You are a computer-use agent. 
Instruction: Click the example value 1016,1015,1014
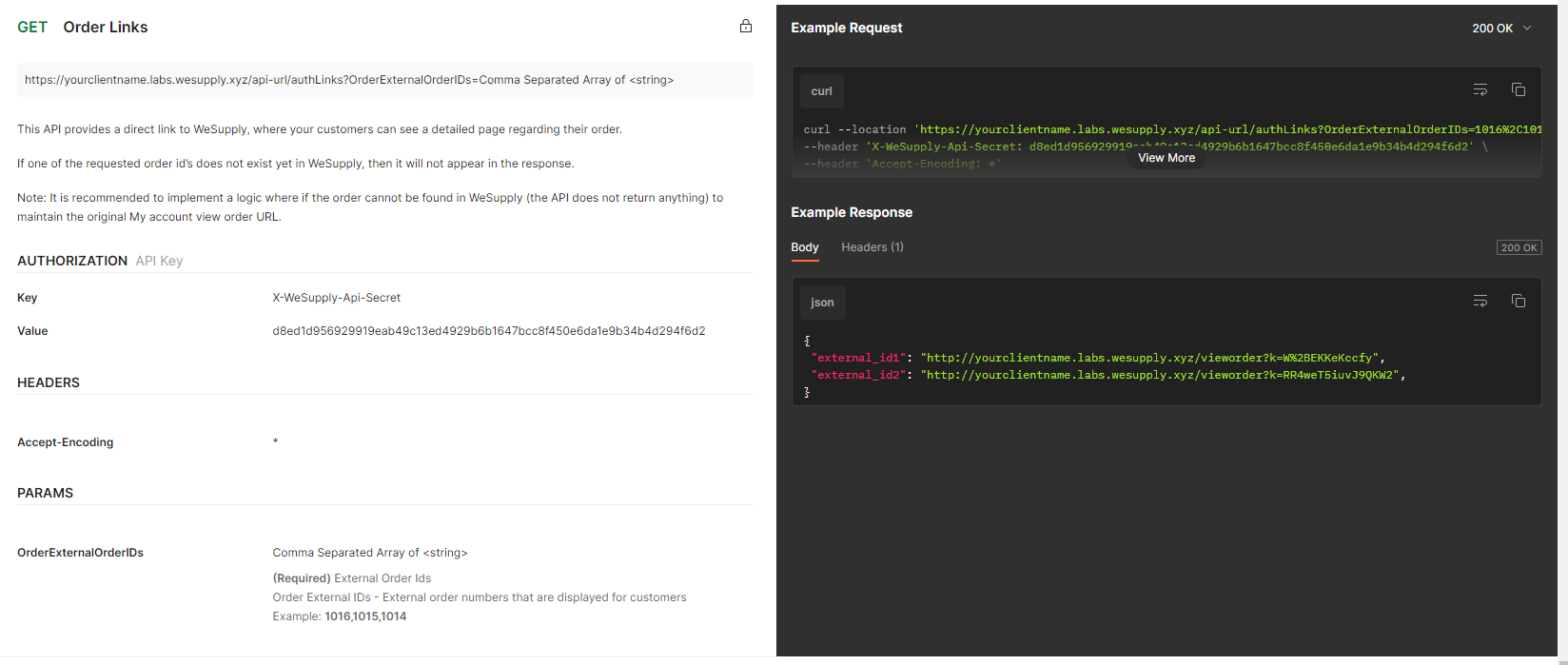point(365,616)
